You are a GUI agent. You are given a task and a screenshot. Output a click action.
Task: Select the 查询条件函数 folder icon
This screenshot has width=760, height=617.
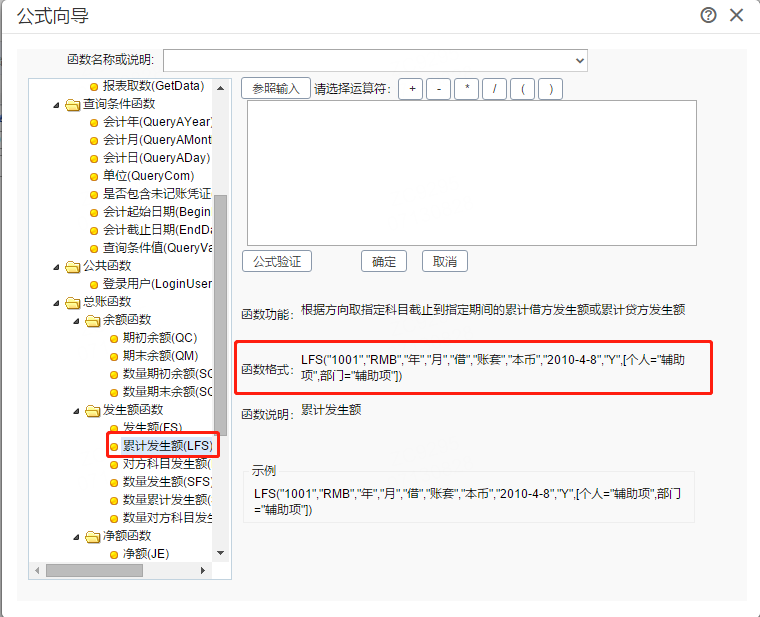(73, 104)
